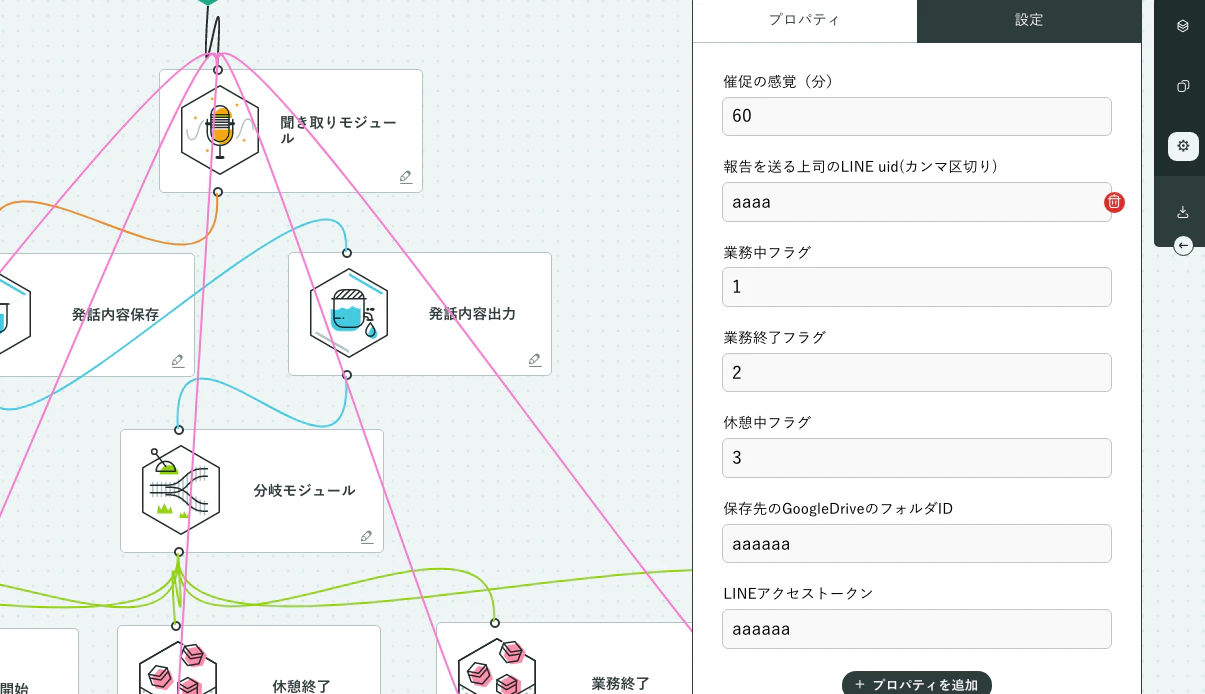Click bottom connector port of 発話内容出力
This screenshot has width=1205, height=694.
click(x=347, y=375)
